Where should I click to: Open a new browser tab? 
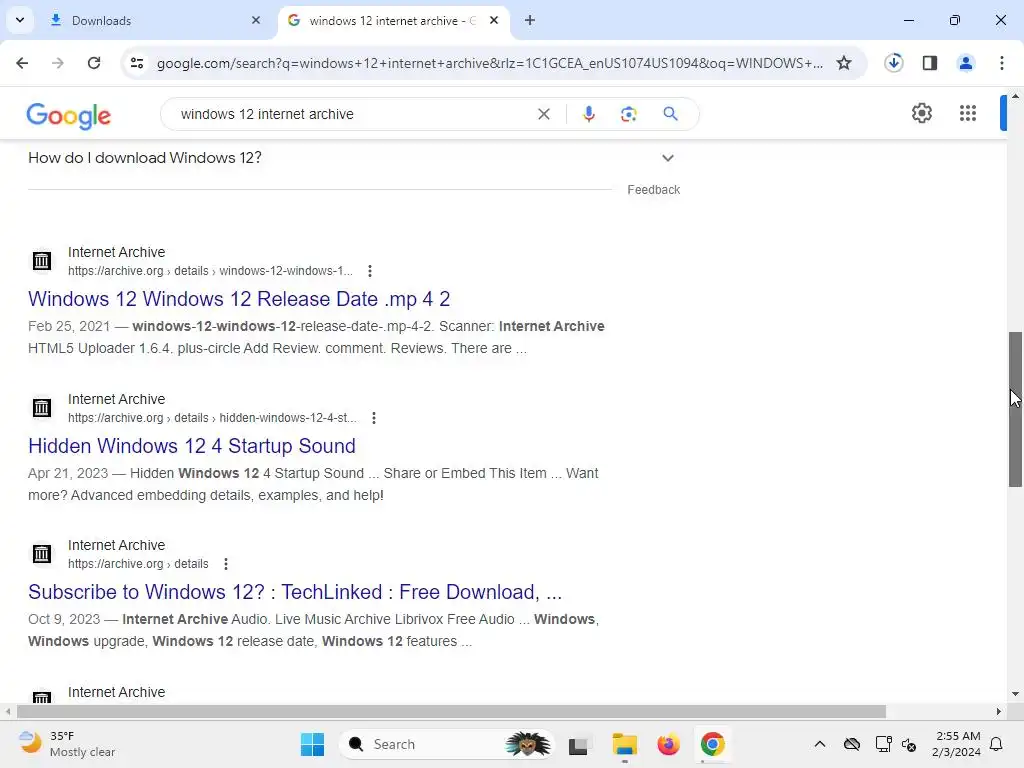click(x=530, y=20)
